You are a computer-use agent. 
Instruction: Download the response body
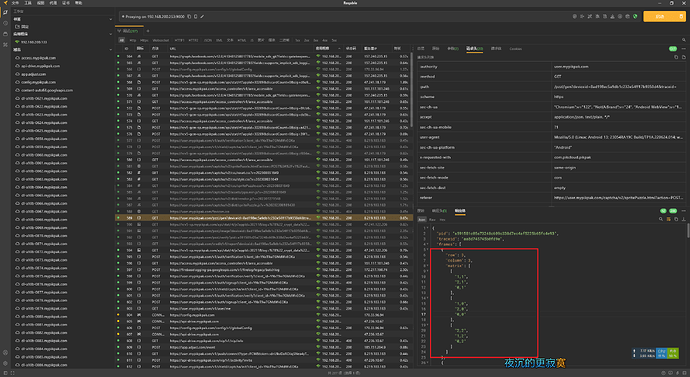pos(683,219)
